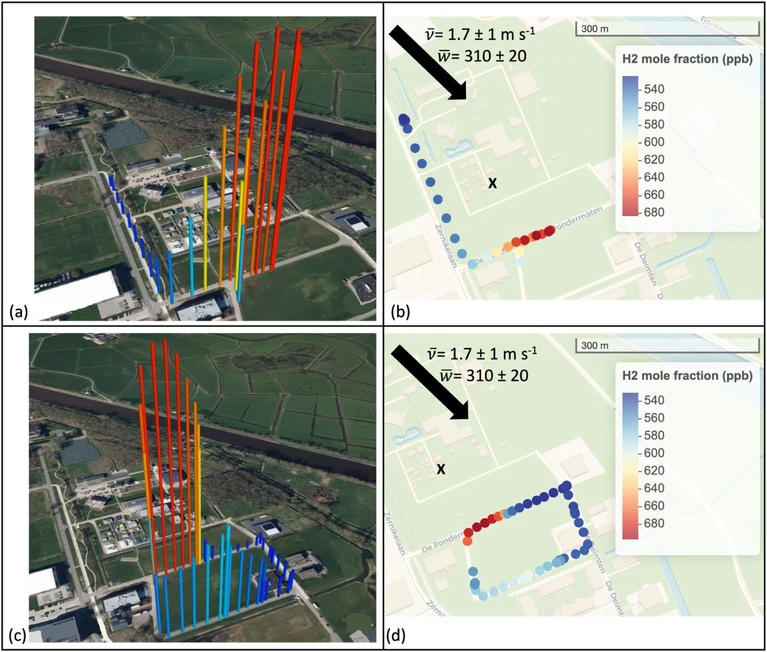Click the color gradient bar in panel (d) legend
The image size is (767, 652).
[630, 466]
